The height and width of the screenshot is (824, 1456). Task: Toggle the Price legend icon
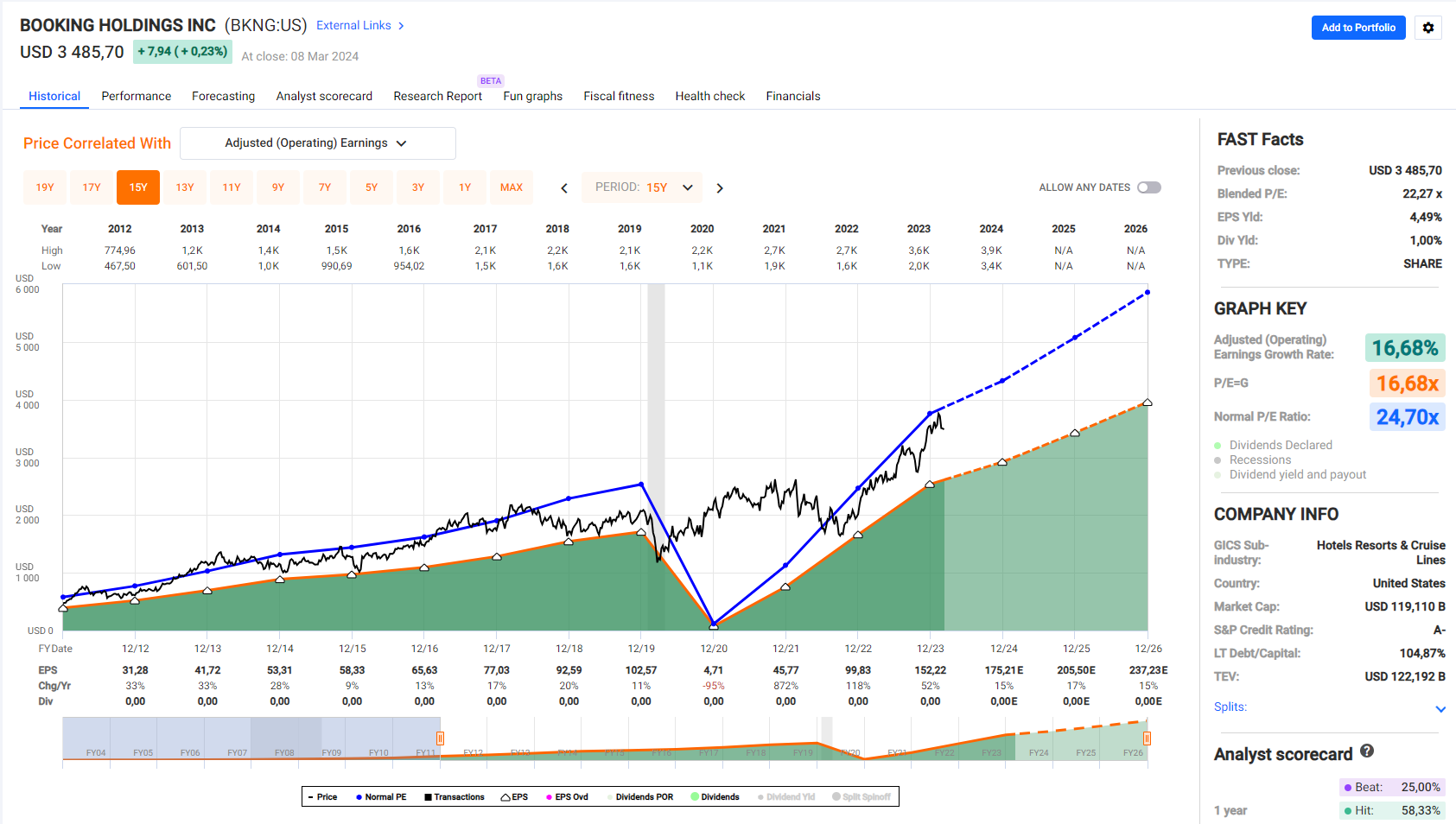click(x=311, y=797)
